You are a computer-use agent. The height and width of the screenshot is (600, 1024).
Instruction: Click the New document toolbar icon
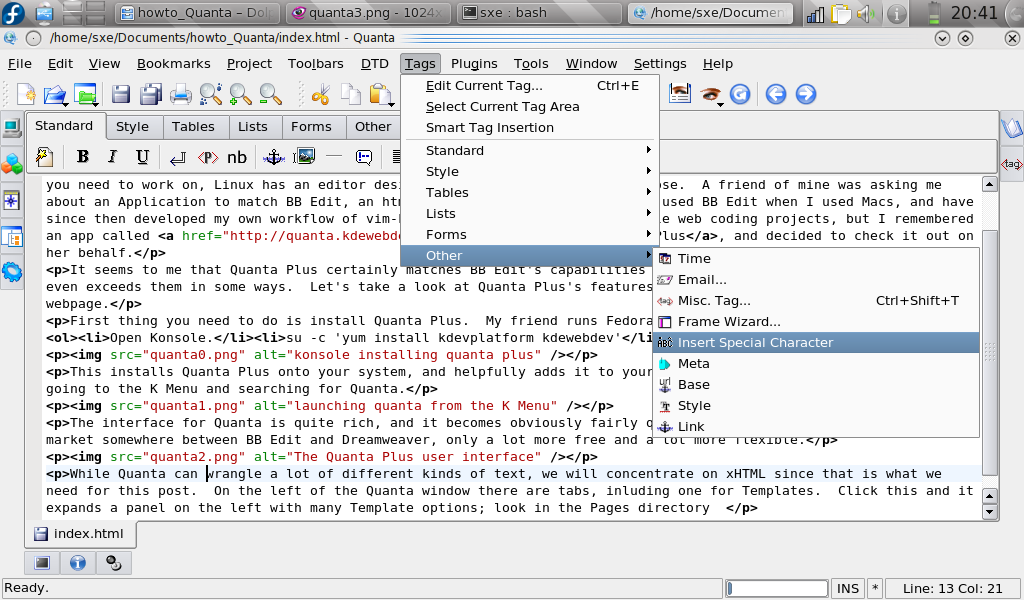(x=25, y=94)
